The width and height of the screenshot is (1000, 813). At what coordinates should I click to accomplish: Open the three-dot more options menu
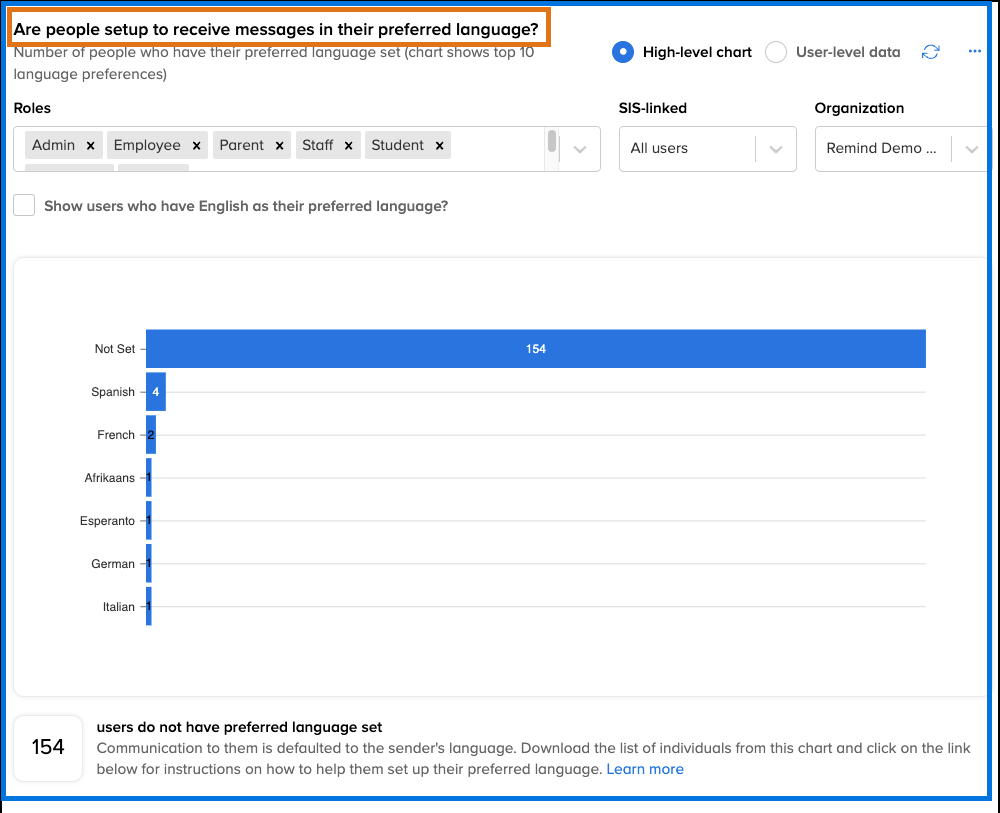coord(975,52)
